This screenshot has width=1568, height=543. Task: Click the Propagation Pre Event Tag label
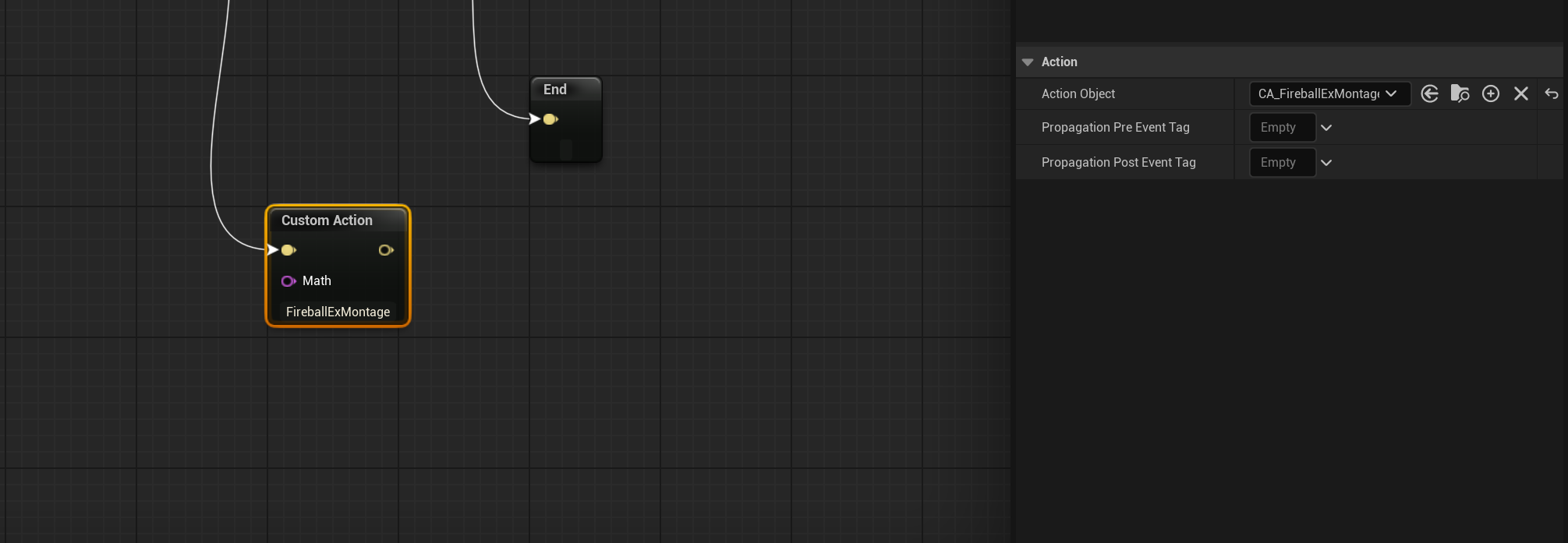(1116, 128)
